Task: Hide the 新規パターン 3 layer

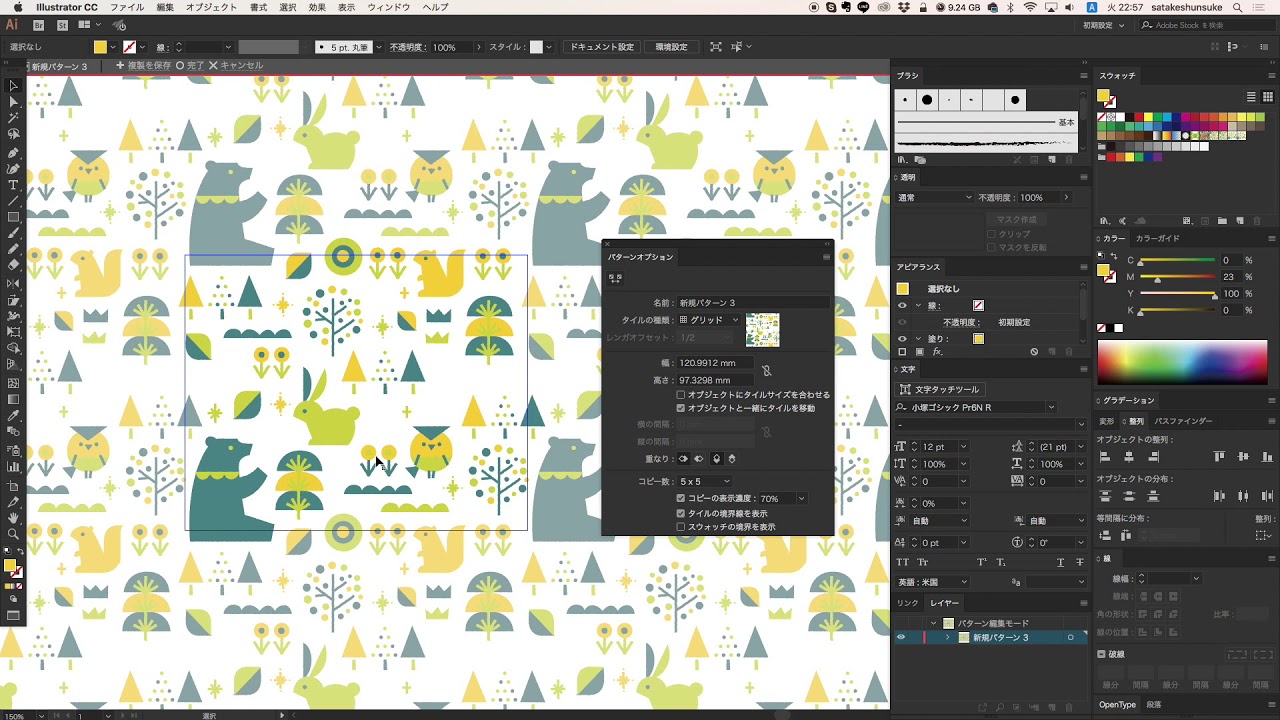Action: (x=901, y=637)
